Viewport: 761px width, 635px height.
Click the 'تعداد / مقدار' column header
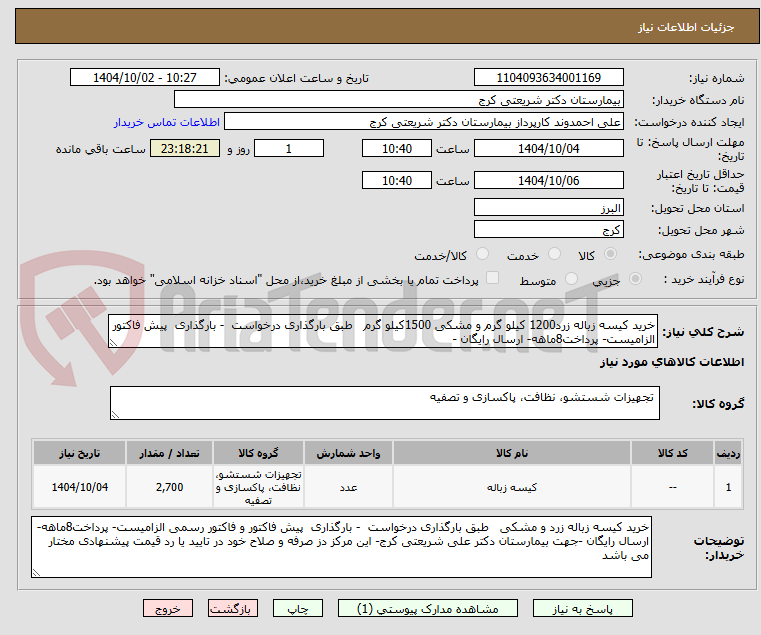coord(169,453)
